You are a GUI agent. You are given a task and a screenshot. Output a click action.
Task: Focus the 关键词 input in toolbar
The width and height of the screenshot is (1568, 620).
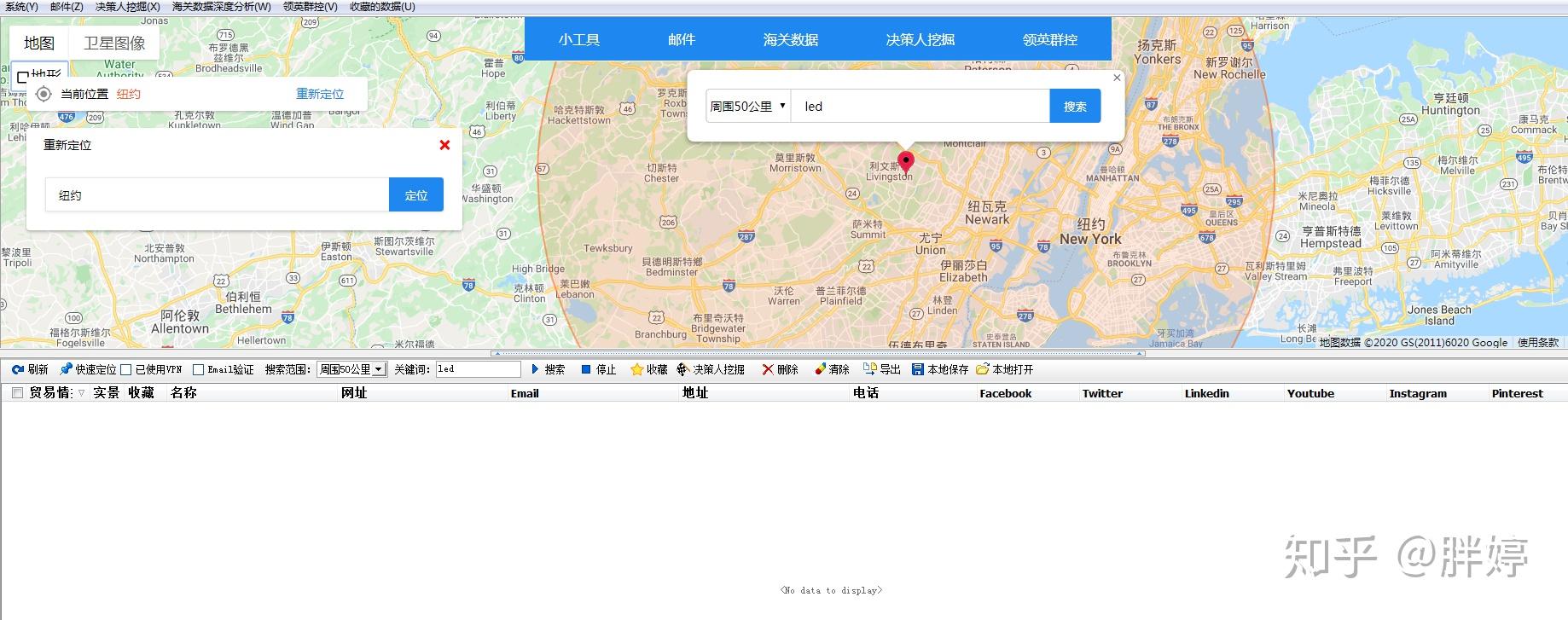coord(478,369)
